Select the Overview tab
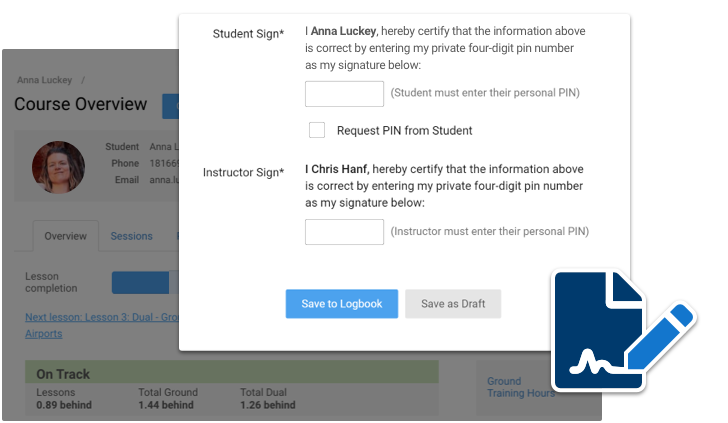 tap(65, 236)
